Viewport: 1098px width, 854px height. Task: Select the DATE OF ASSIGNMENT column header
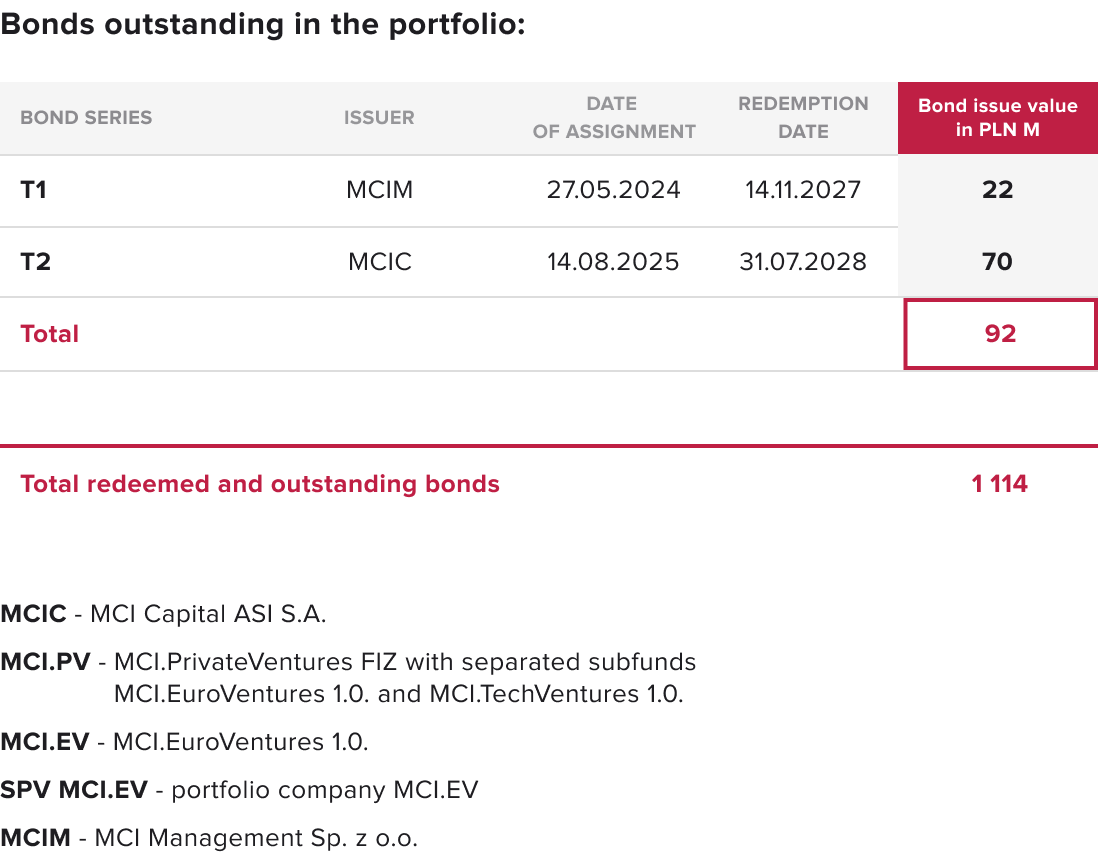tap(613, 118)
